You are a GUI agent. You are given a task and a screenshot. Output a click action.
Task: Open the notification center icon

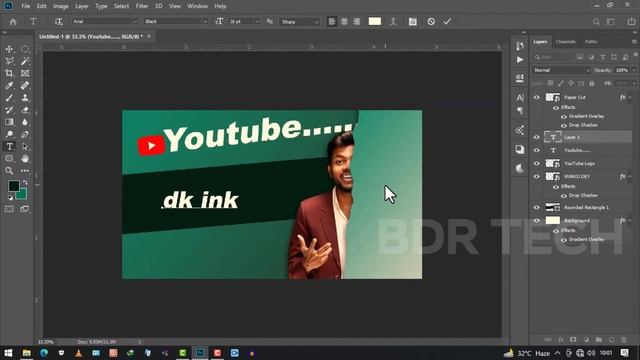click(624, 353)
